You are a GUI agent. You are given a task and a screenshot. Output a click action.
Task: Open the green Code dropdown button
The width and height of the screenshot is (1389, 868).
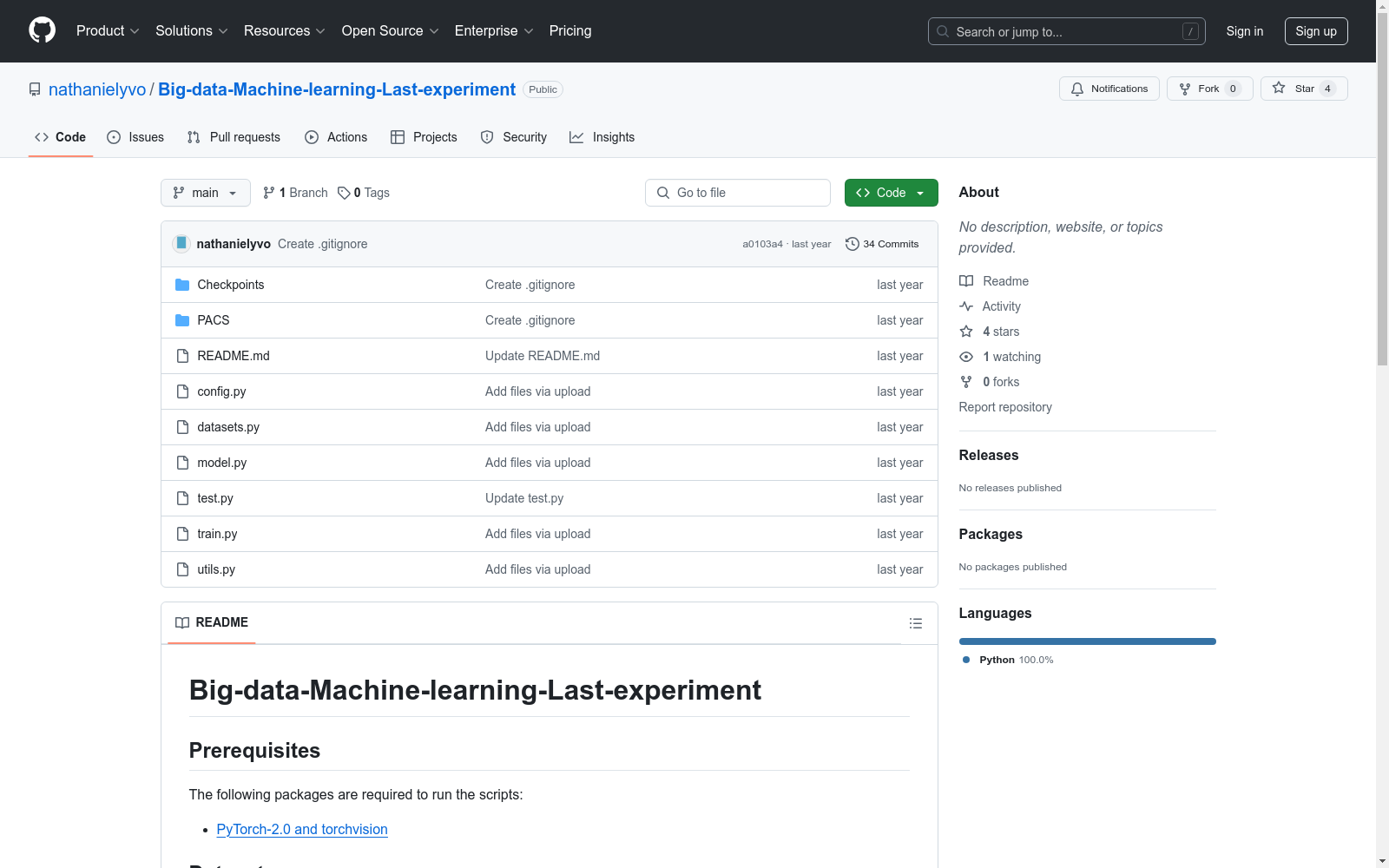click(891, 193)
